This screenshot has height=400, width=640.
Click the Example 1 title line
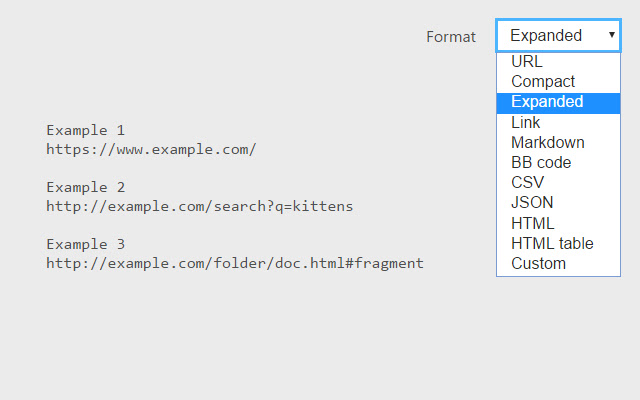[86, 130]
